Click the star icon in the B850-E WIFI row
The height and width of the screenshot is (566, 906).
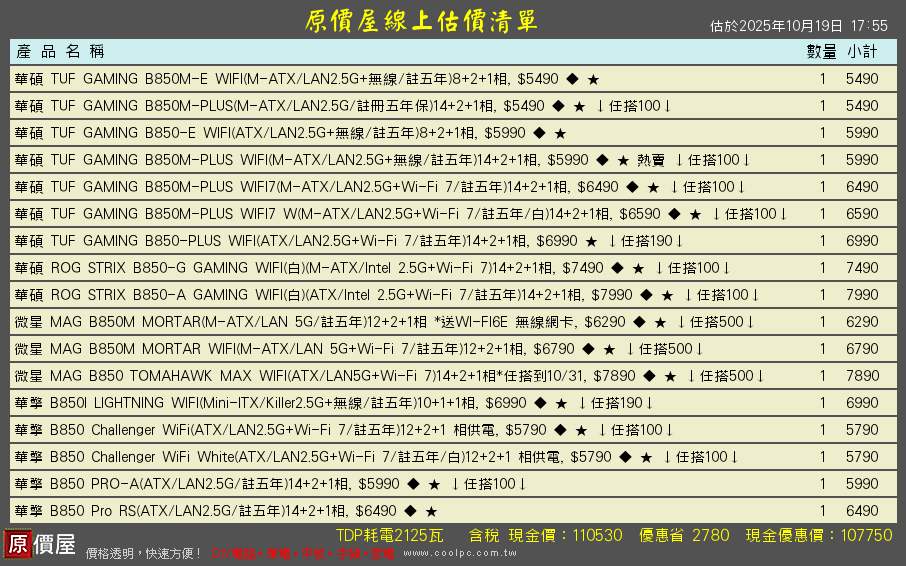coord(560,133)
